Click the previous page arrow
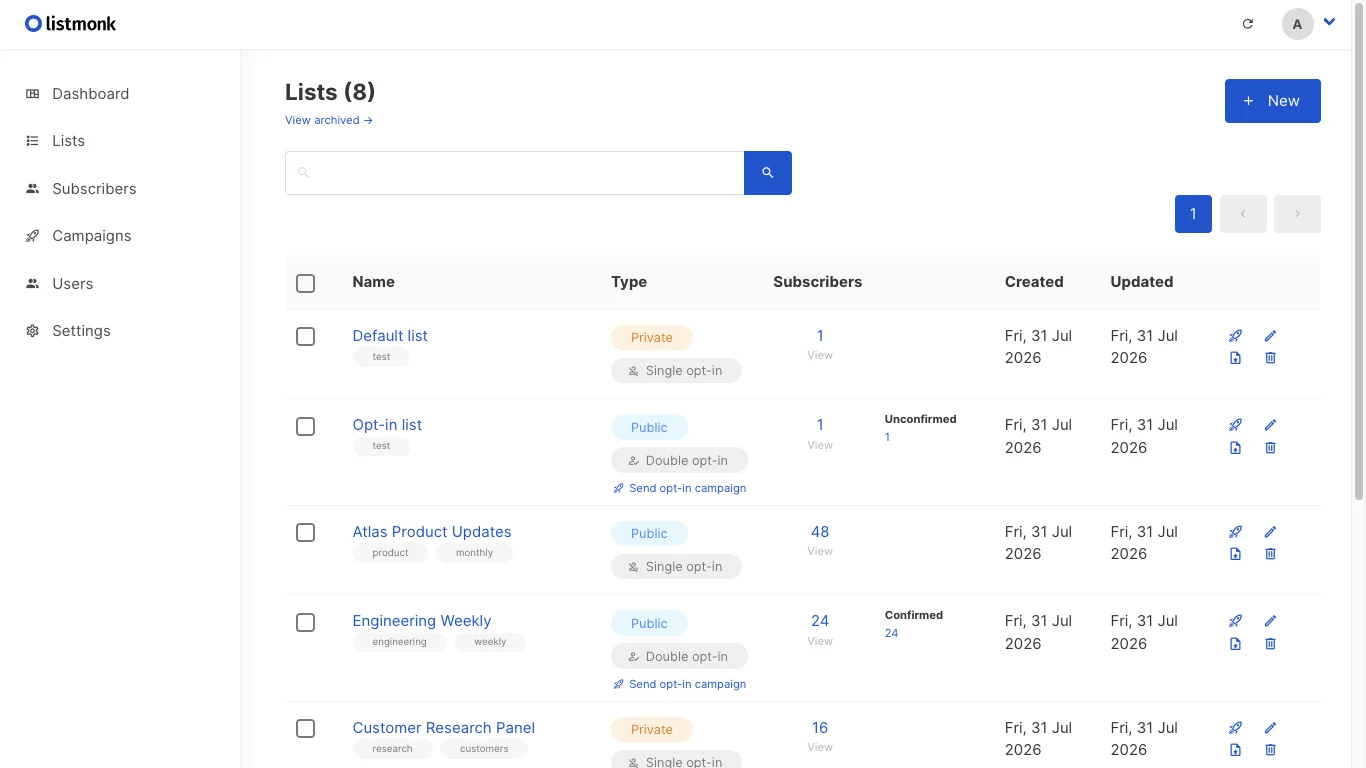Viewport: 1366px width, 768px height. click(1243, 214)
